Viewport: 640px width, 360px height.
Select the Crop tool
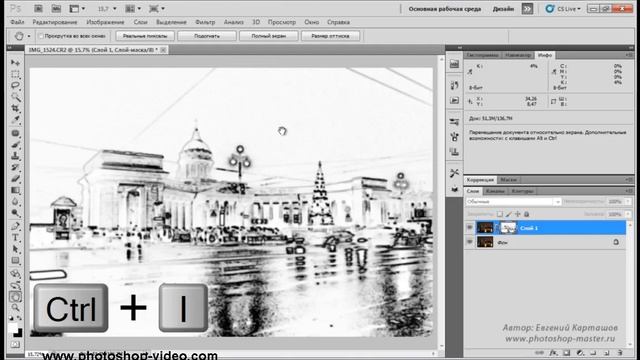[16, 109]
